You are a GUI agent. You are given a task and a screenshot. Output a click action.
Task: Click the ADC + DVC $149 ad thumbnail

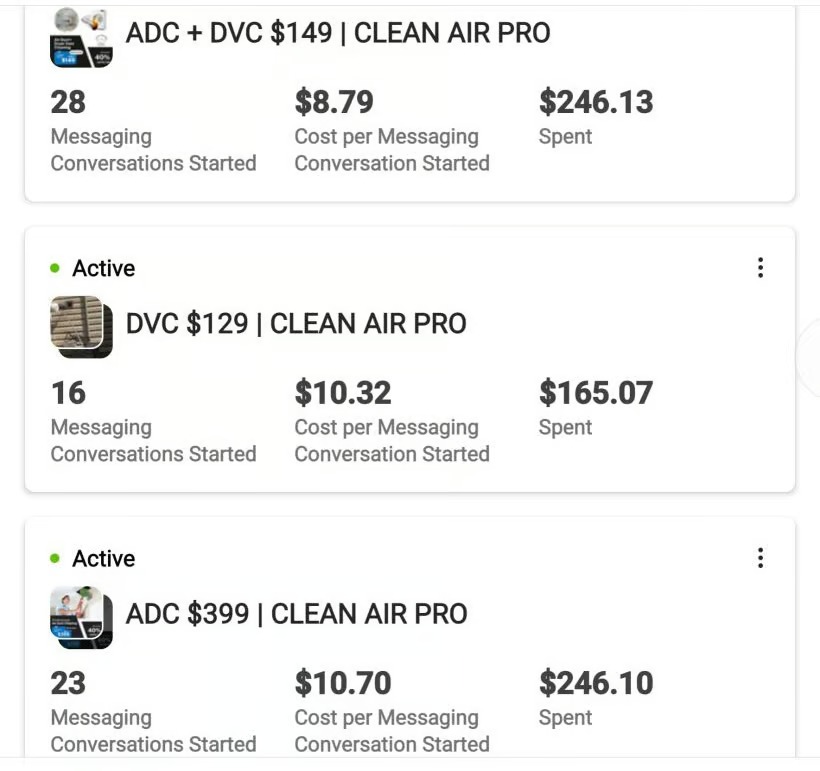(x=81, y=37)
